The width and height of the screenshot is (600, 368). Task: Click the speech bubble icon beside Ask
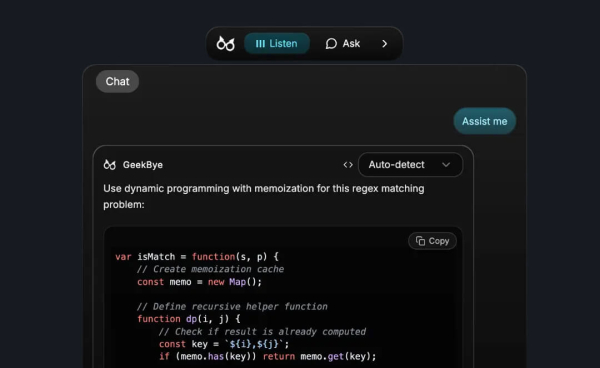[331, 44]
